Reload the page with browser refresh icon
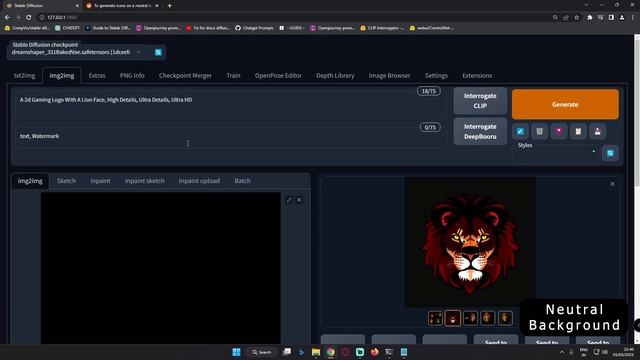 pos(29,17)
